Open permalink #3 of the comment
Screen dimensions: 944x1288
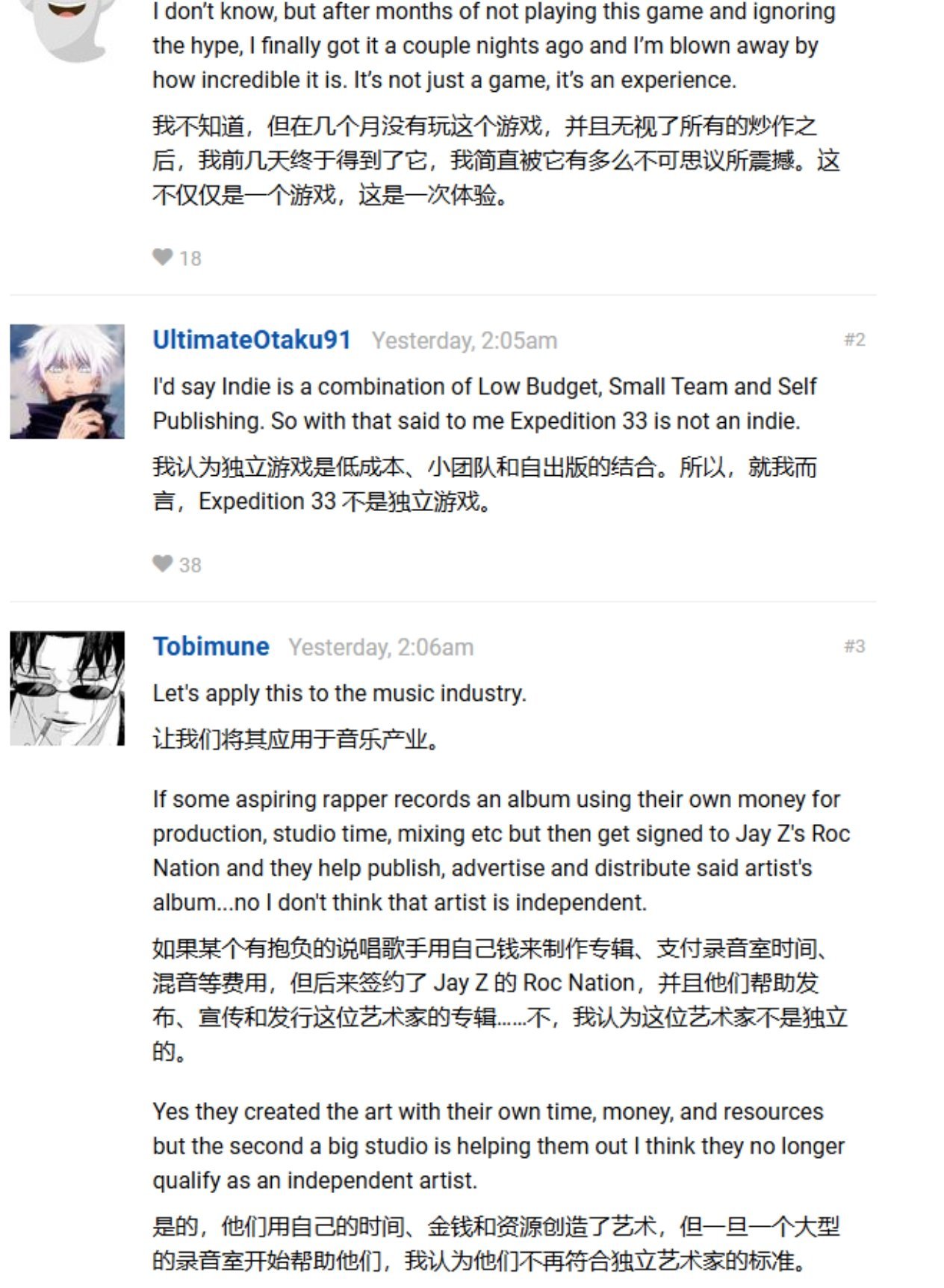[854, 646]
